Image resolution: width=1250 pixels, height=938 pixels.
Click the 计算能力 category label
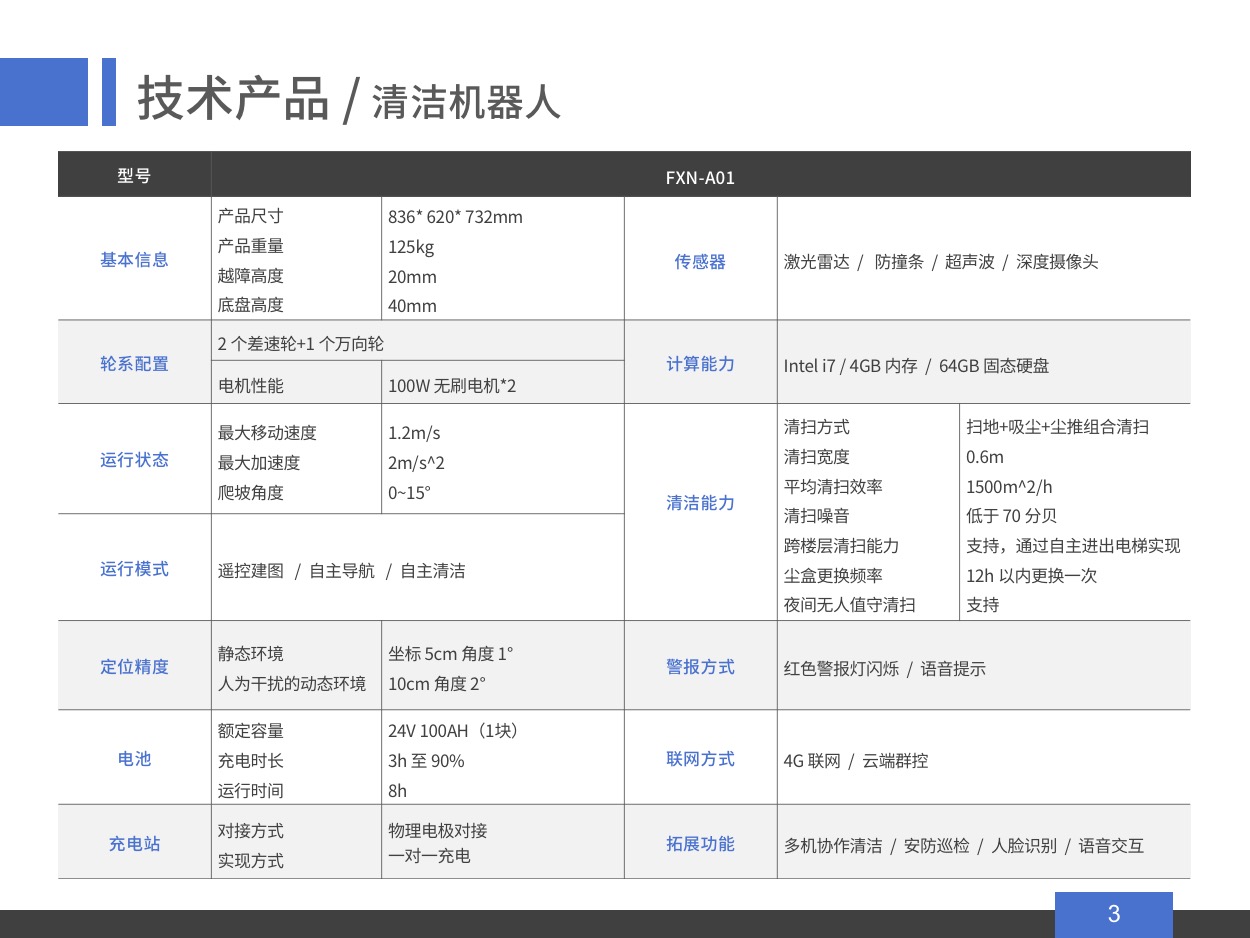coord(700,364)
